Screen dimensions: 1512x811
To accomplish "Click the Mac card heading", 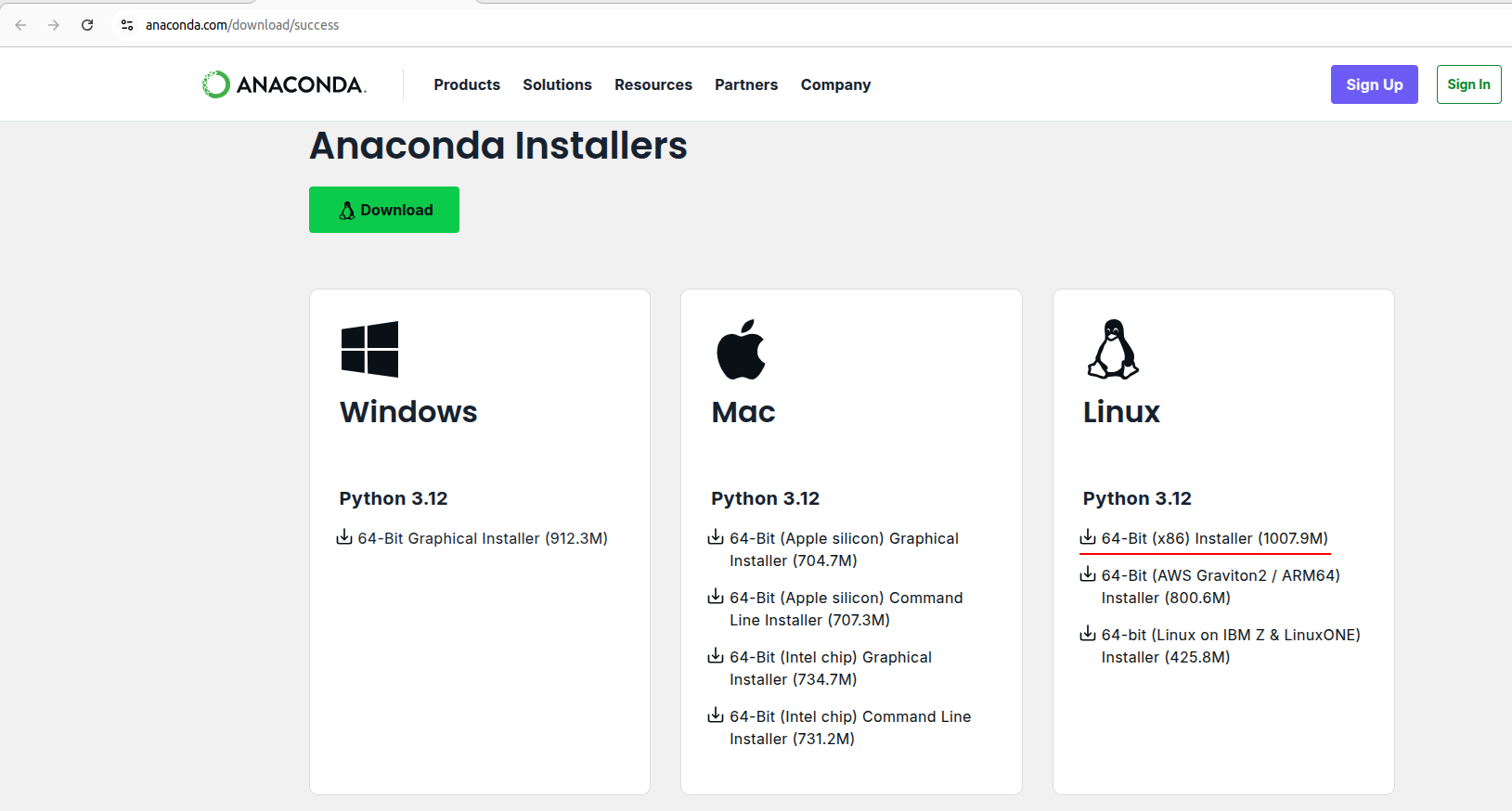I will [x=743, y=412].
